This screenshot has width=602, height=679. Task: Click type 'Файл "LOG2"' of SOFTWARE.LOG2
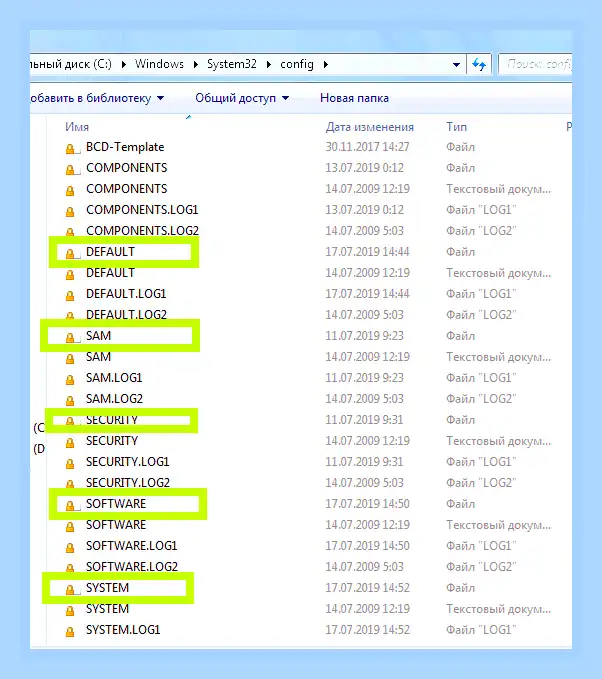point(481,567)
